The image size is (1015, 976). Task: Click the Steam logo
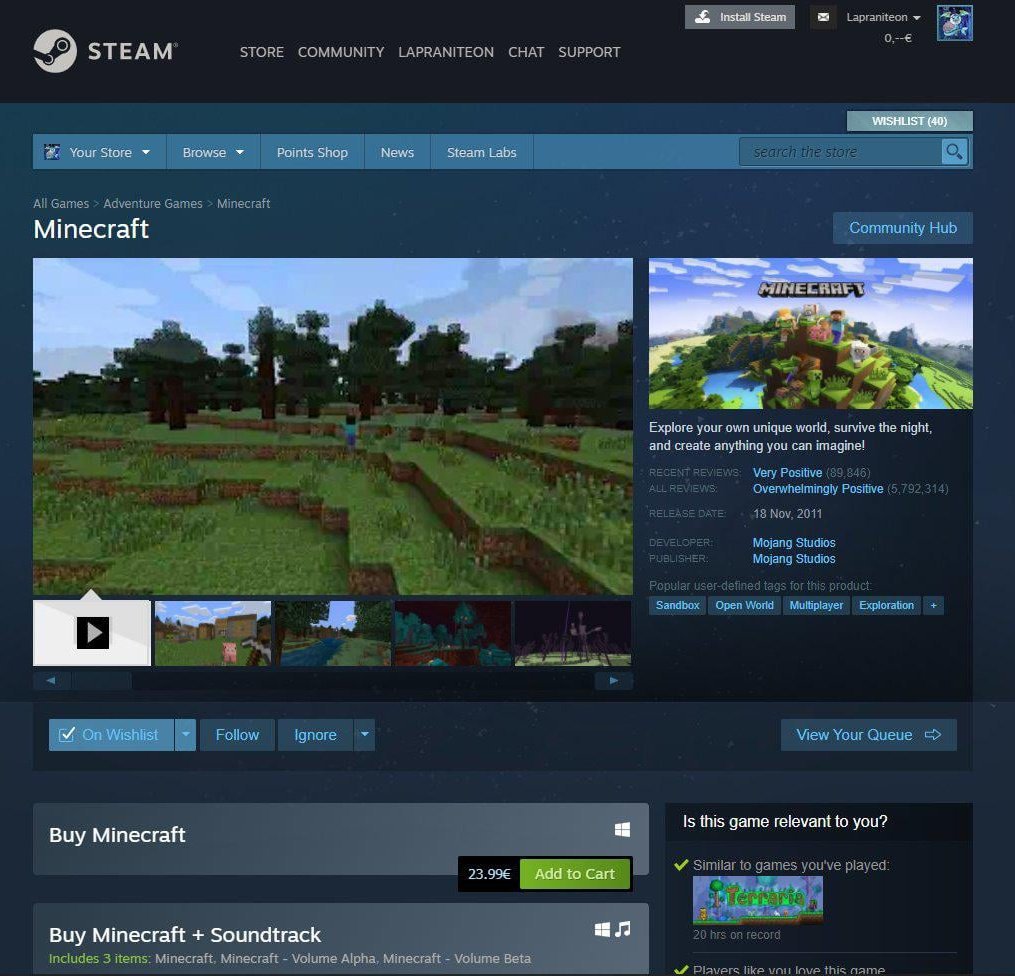click(x=106, y=51)
